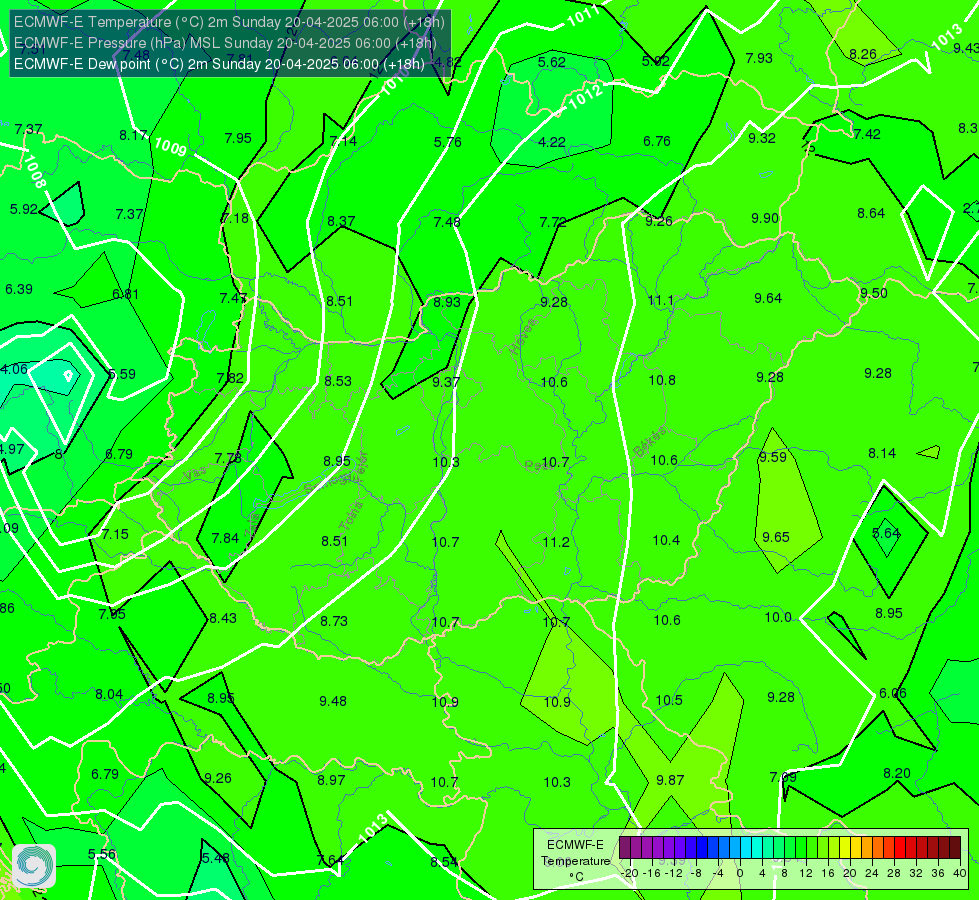Click the dark red swatch at 40 in legend
This screenshot has width=979, height=900.
coord(955,848)
